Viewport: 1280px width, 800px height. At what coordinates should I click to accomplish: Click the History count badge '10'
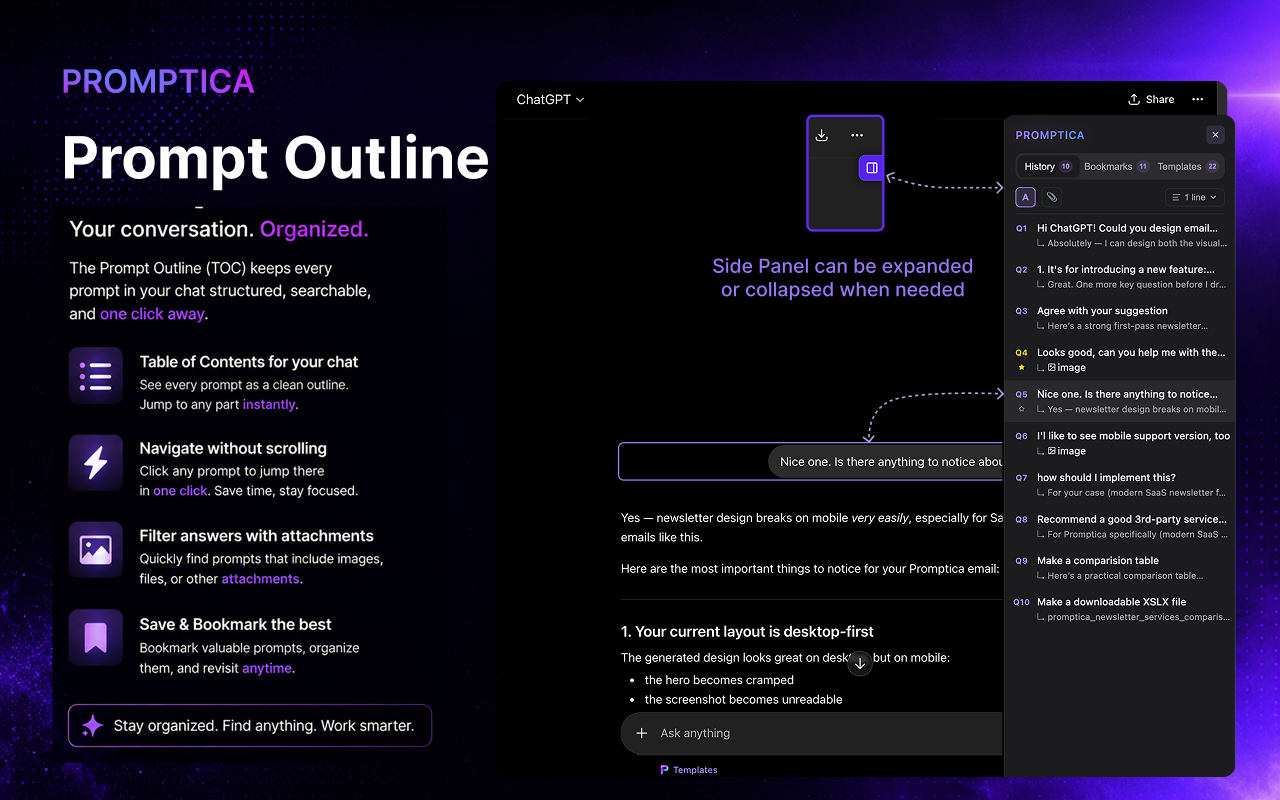(x=1065, y=167)
